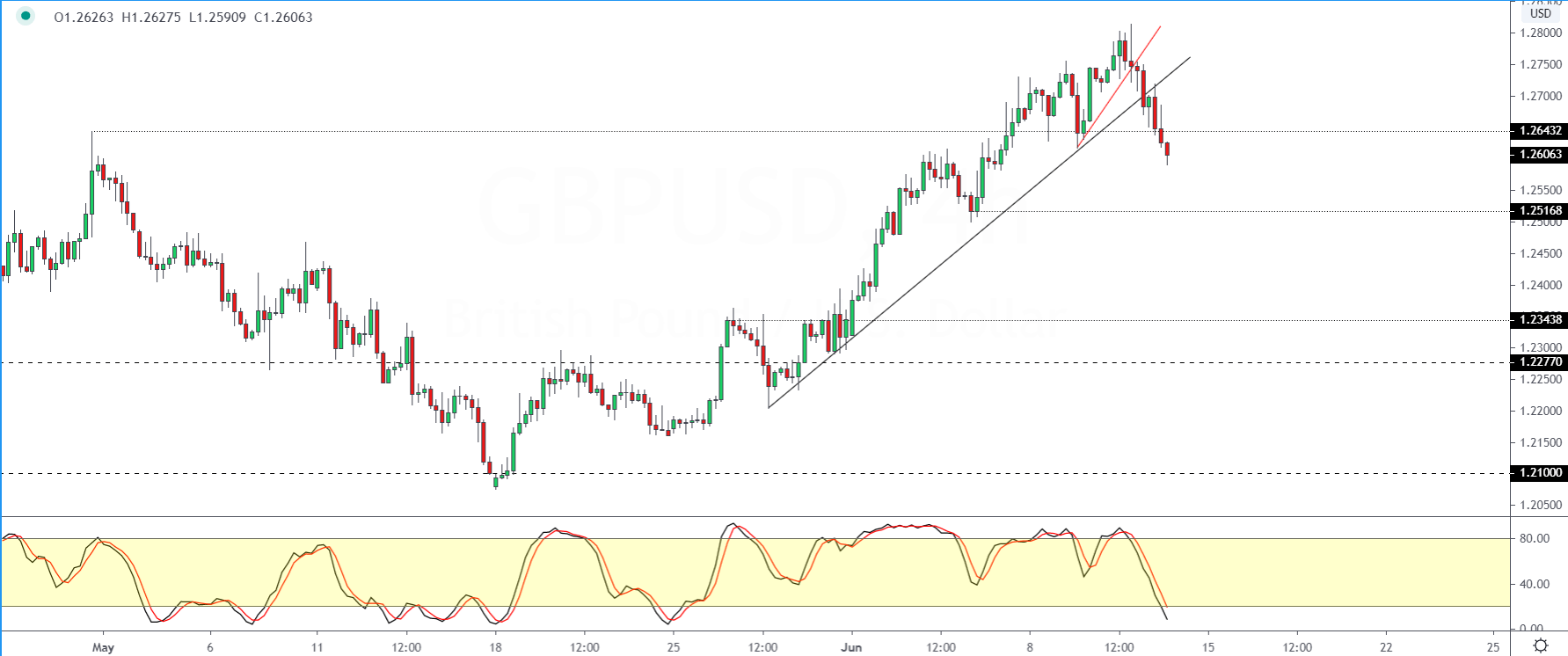Click the 11 date label on time axis
Screen dimensions: 1568x656
tap(317, 648)
